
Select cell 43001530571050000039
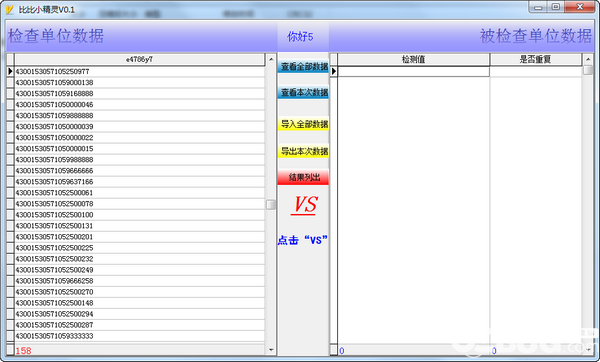(140, 127)
